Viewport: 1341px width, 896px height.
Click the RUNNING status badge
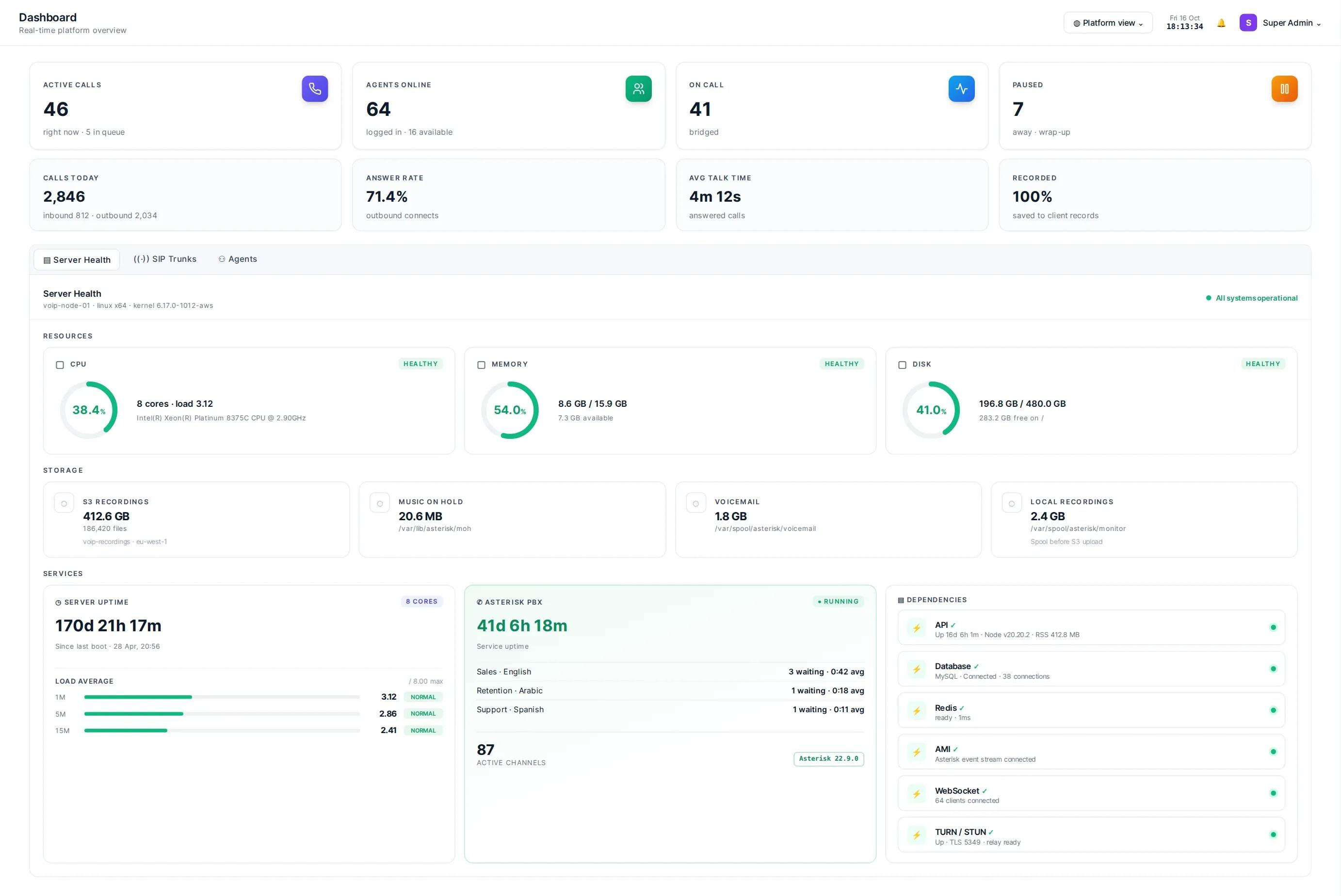click(x=838, y=601)
